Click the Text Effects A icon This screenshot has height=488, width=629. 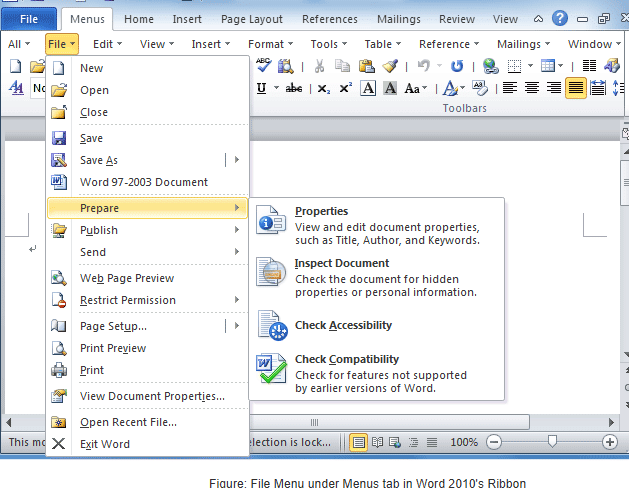tap(450, 88)
